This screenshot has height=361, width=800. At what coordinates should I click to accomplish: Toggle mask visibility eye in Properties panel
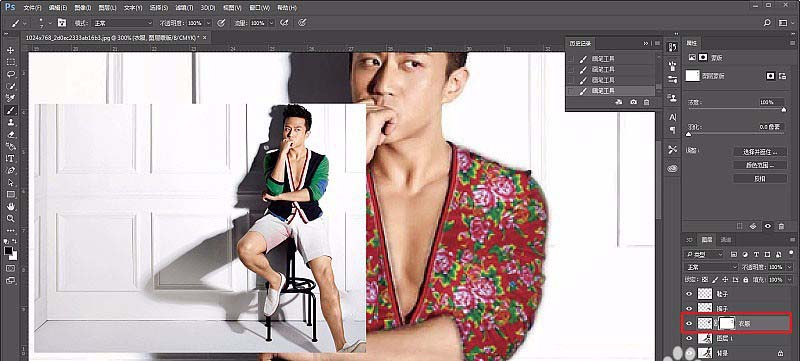(767, 226)
